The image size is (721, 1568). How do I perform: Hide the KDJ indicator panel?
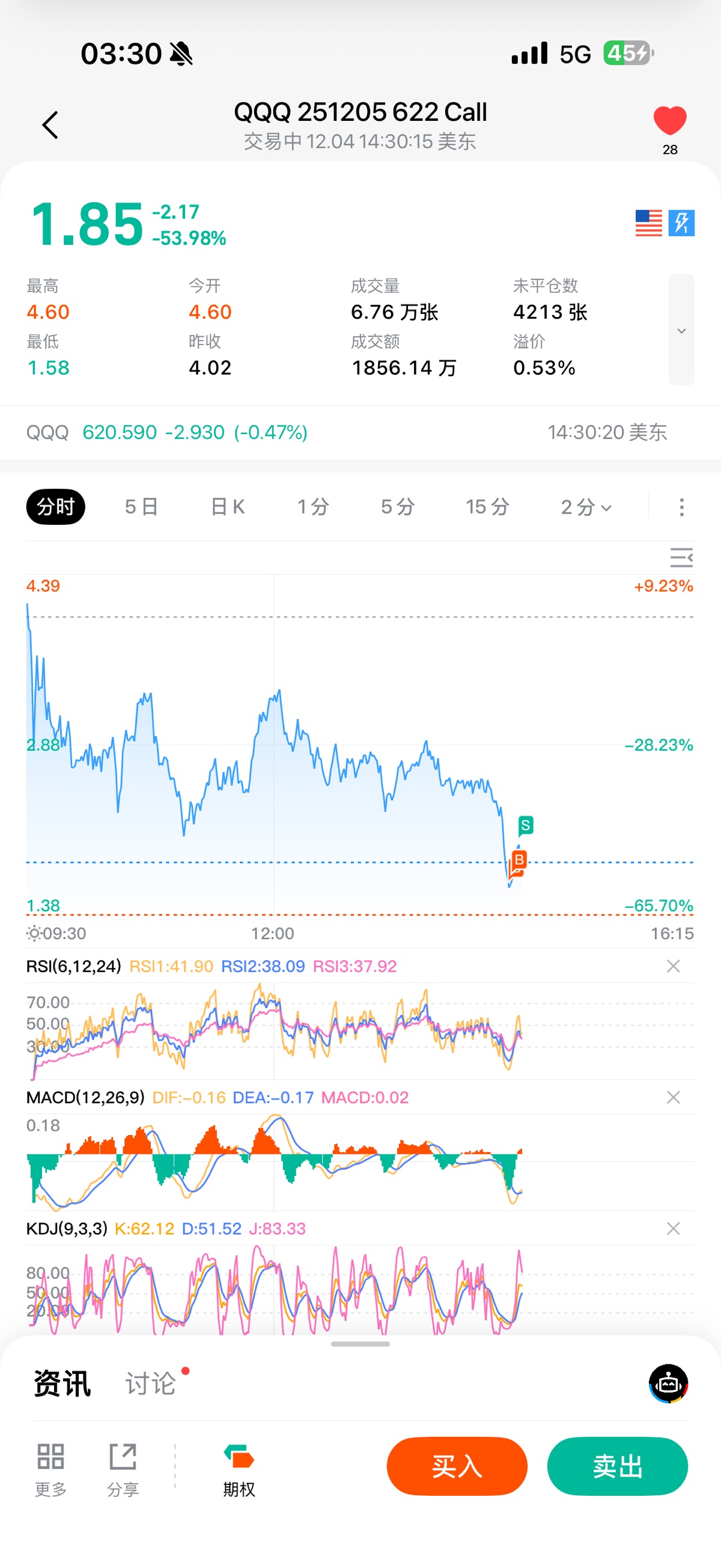coord(673,1228)
